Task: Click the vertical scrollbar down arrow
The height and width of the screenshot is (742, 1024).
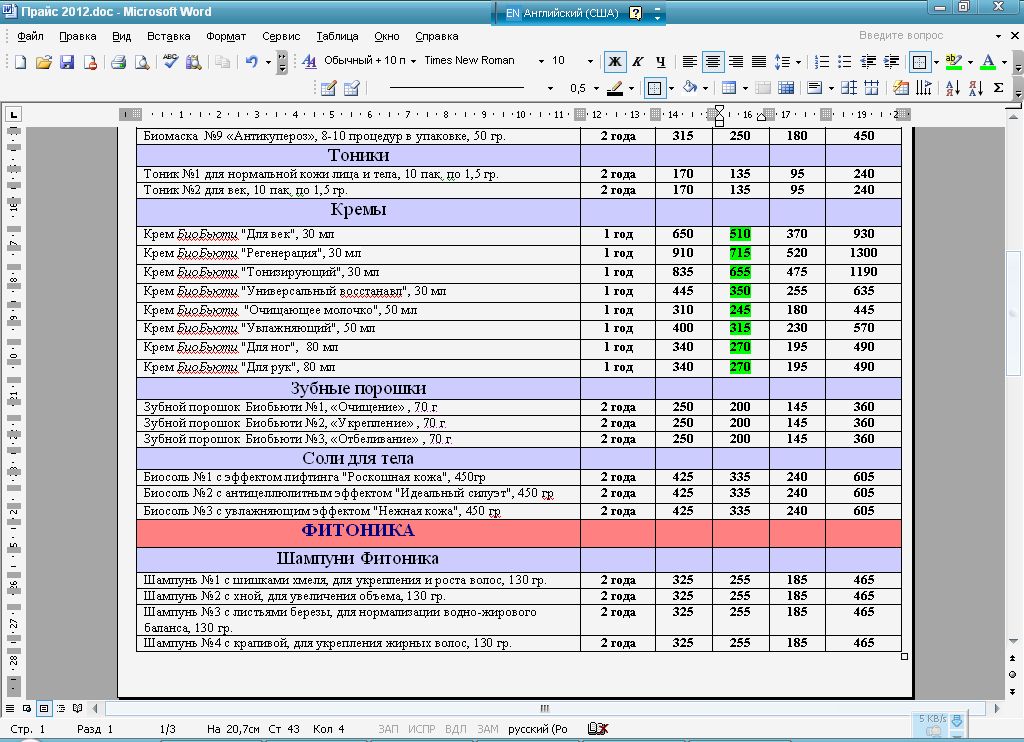Action: [x=1013, y=641]
